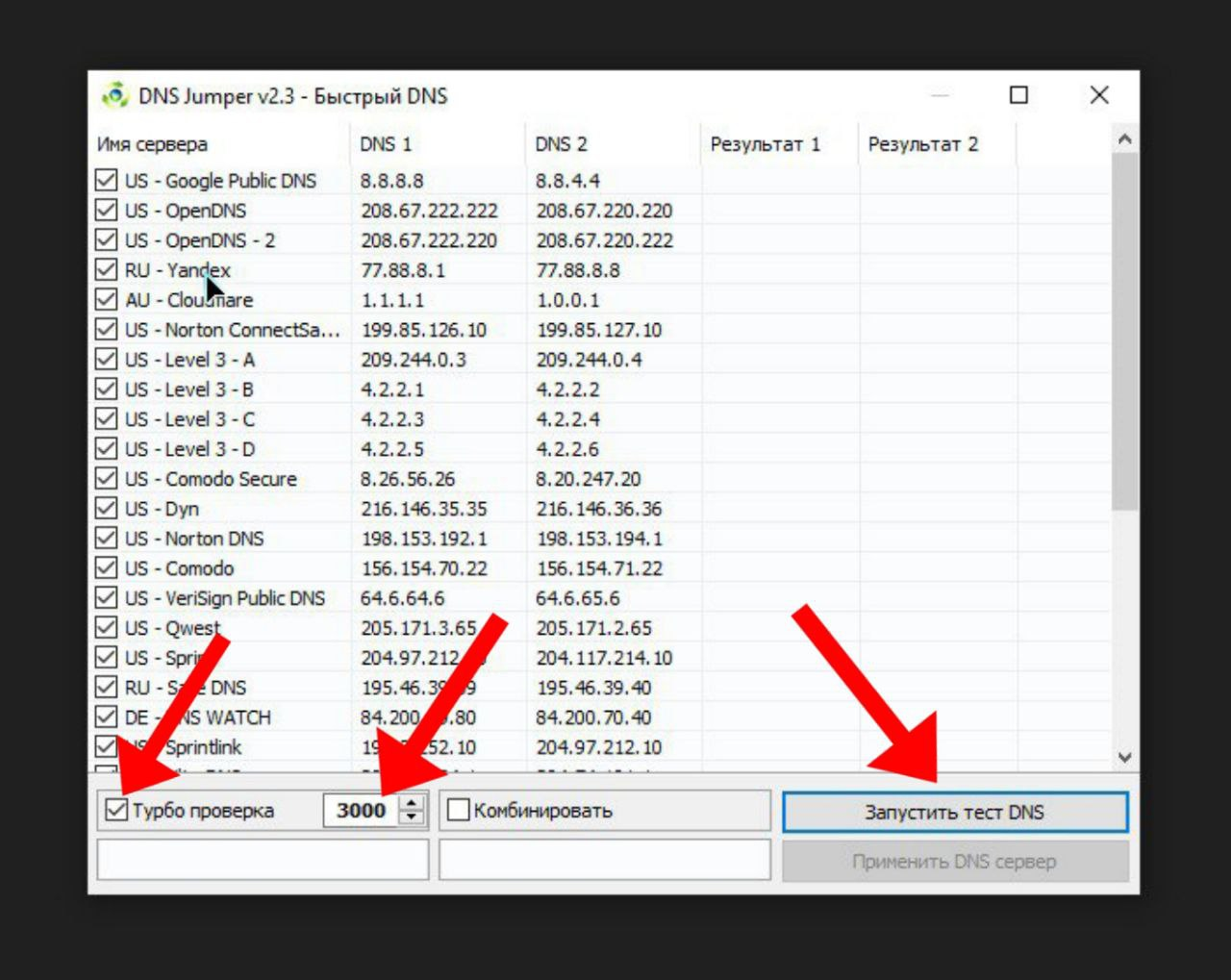Click the 77.88.8.1 address cell
Viewport: 1231px width, 980px height.
coord(403,270)
